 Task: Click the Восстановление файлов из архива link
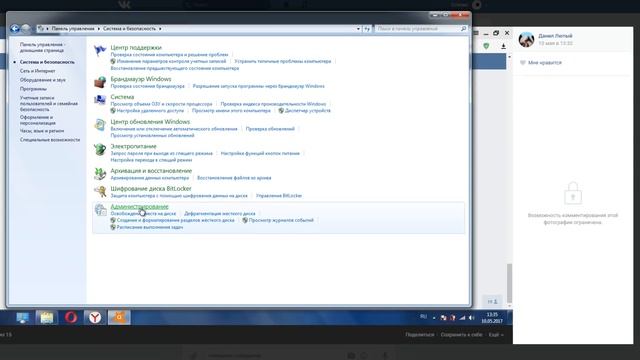coord(234,178)
